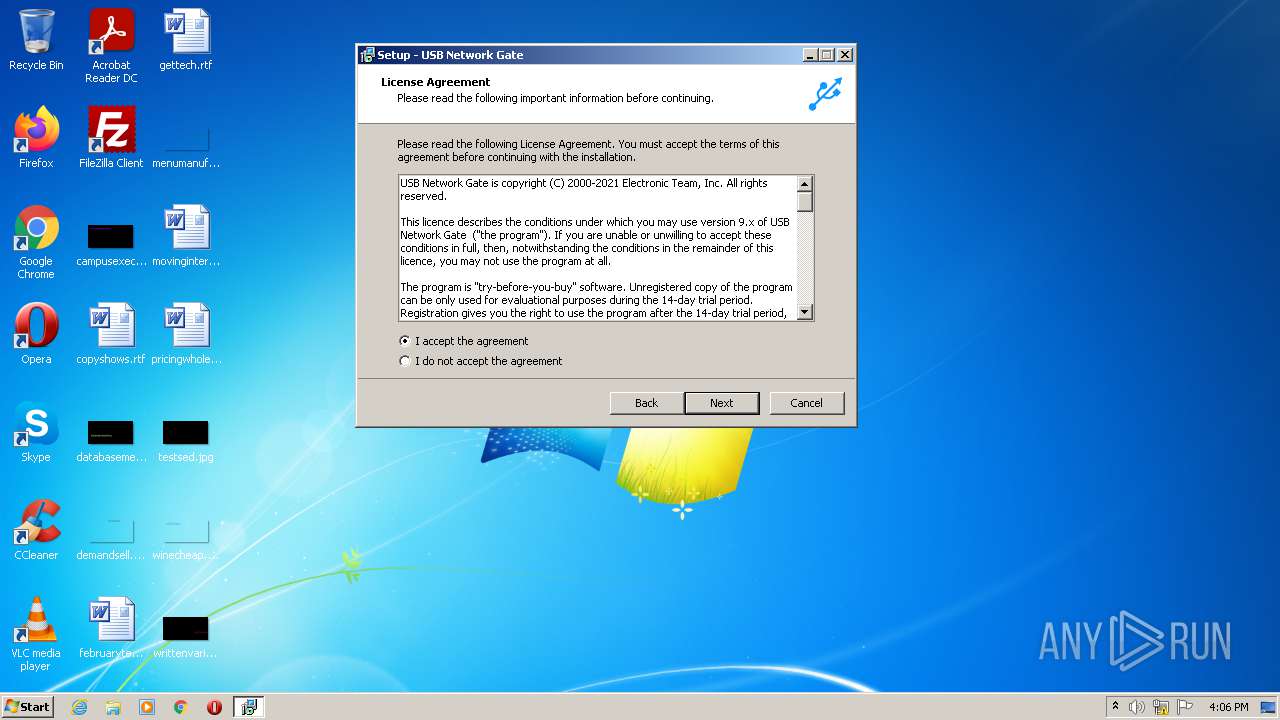Click inside the license agreement text box
The image size is (1280, 720).
[x=597, y=248]
